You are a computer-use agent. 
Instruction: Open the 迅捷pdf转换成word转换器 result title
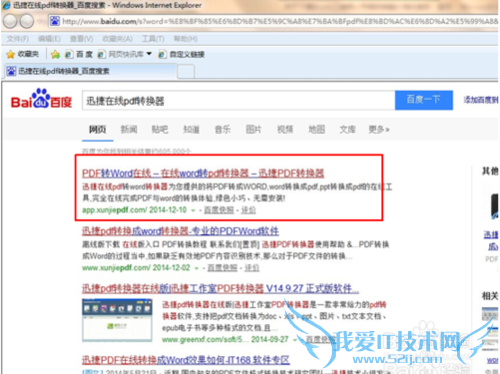tap(180, 231)
